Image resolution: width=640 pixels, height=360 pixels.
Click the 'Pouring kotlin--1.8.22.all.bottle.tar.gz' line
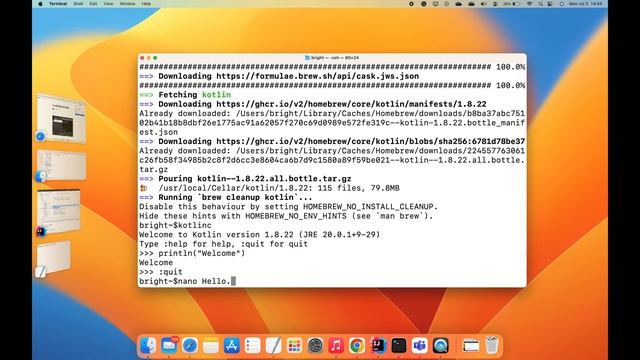[x=245, y=179]
